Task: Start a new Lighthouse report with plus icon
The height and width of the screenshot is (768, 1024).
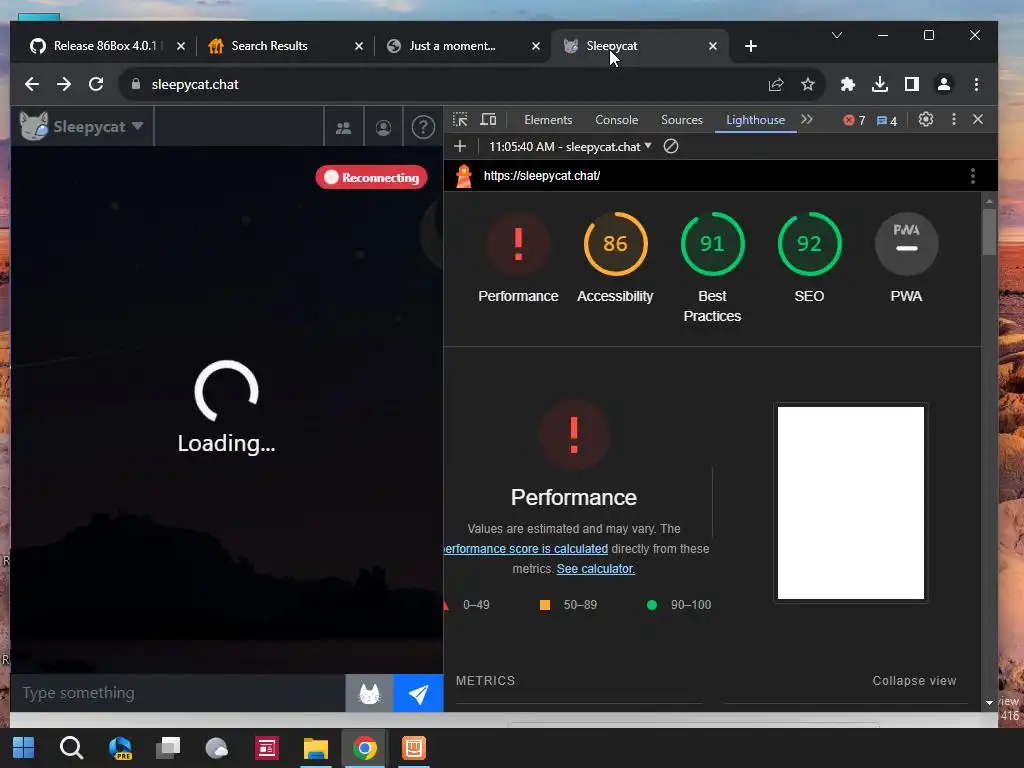Action: (x=460, y=146)
